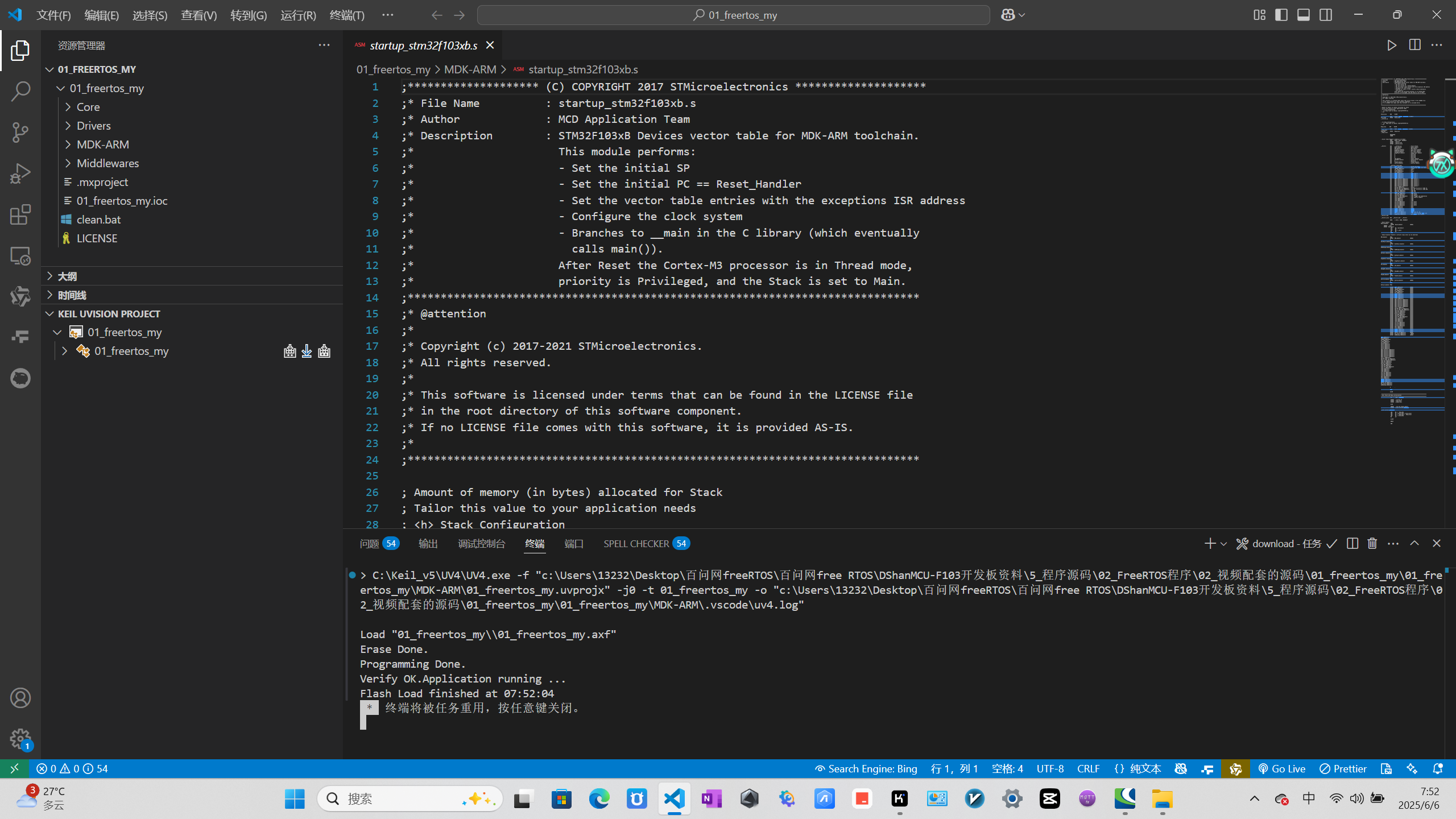
Task: Toggle the bottom panel layout button
Action: [1303, 15]
